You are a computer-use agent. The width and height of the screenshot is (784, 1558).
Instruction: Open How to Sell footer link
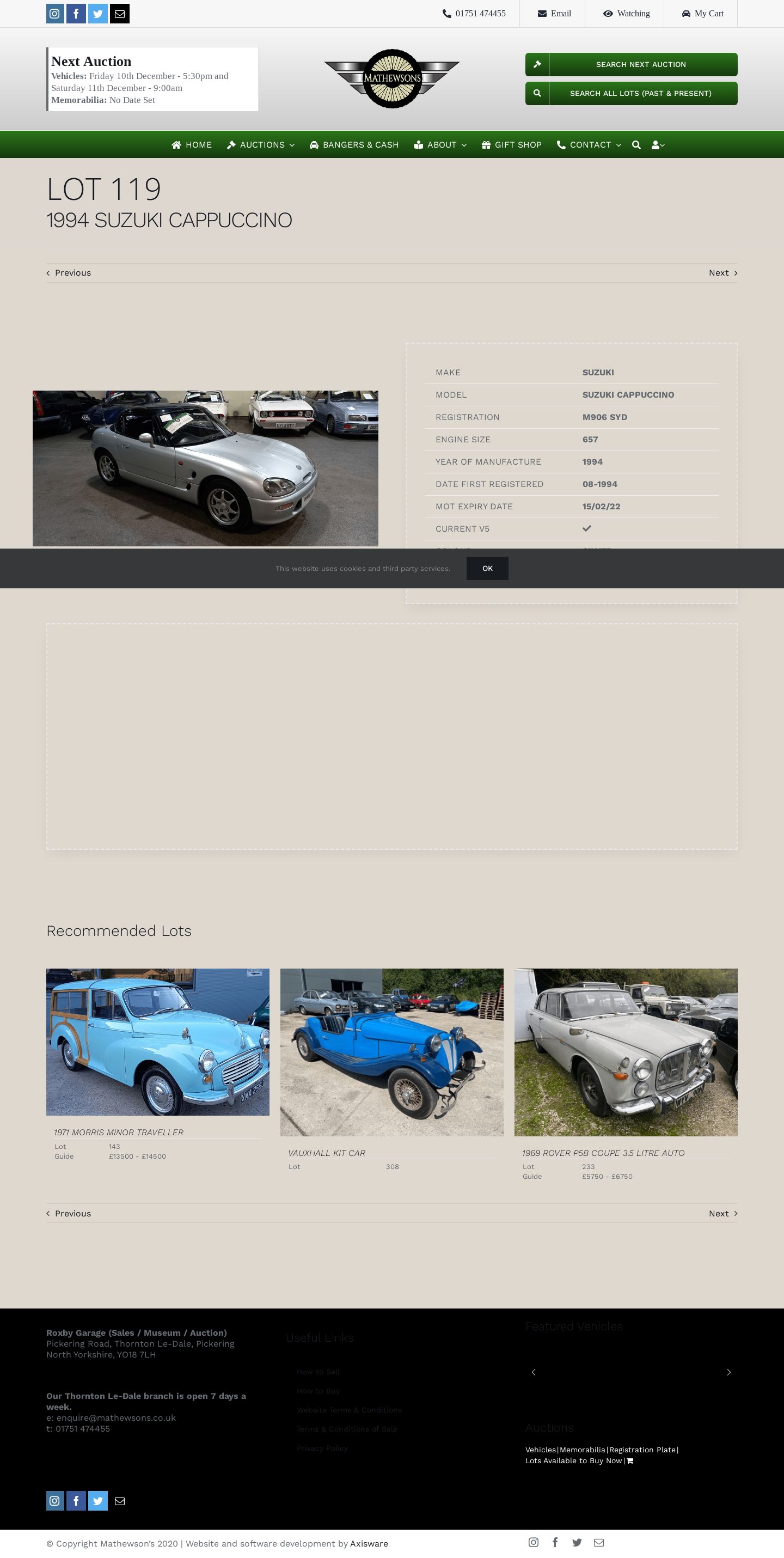(x=318, y=1372)
